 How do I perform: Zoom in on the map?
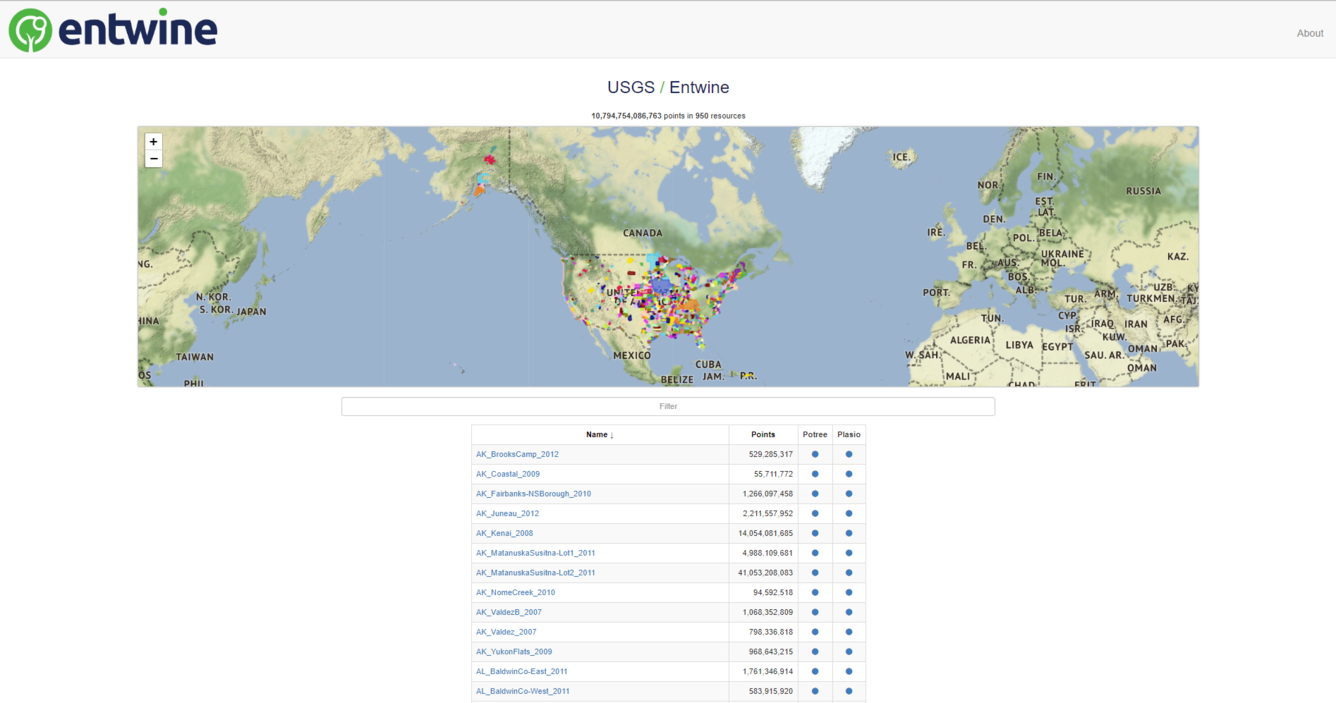click(x=153, y=142)
